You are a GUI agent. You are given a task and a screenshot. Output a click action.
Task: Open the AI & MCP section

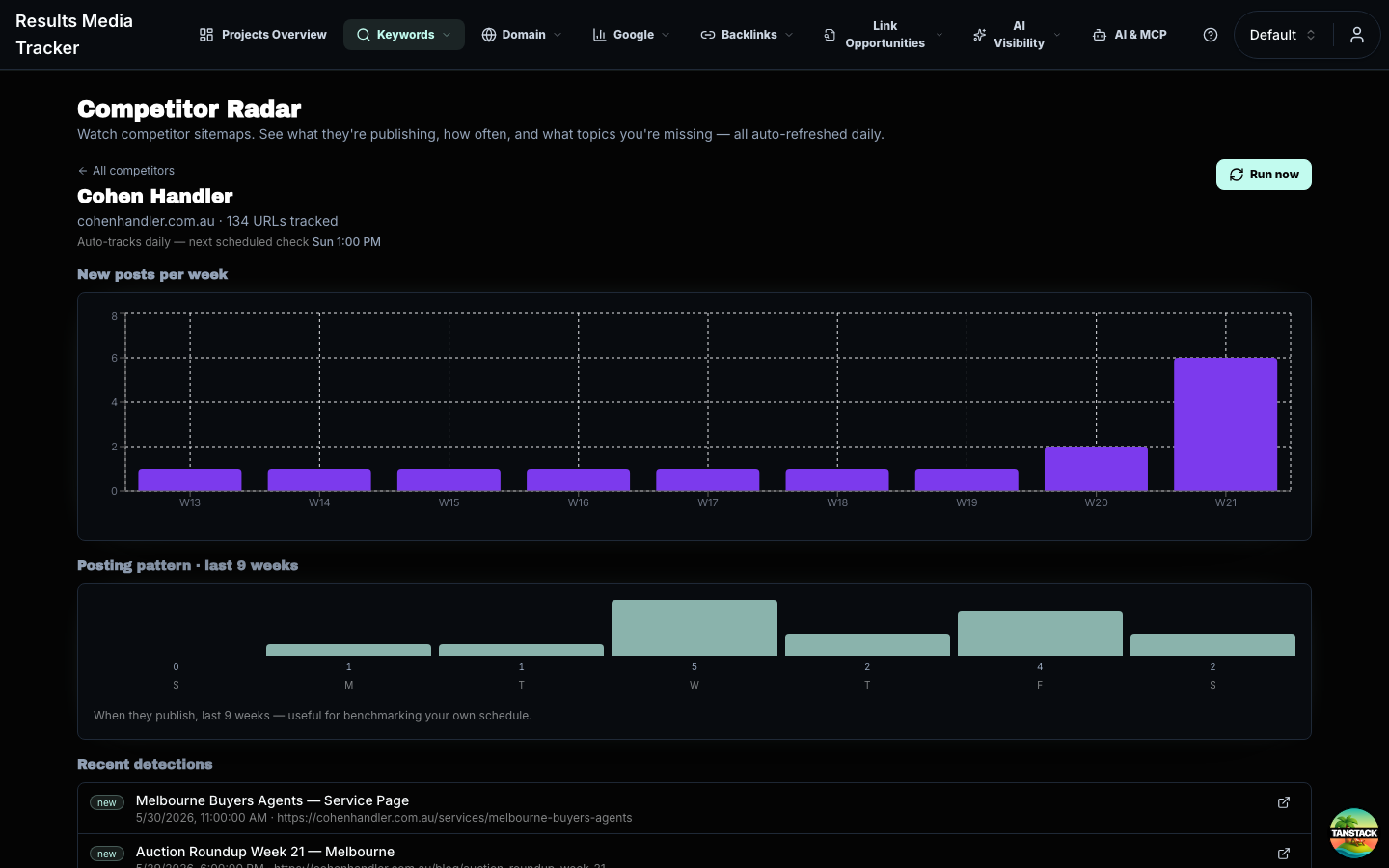(1130, 35)
